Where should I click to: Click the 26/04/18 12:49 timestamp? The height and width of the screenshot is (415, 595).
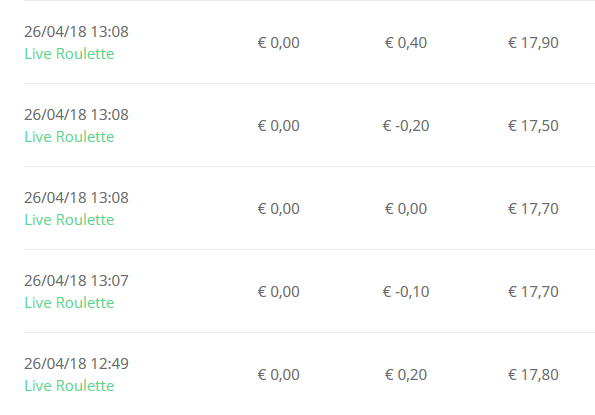click(76, 364)
